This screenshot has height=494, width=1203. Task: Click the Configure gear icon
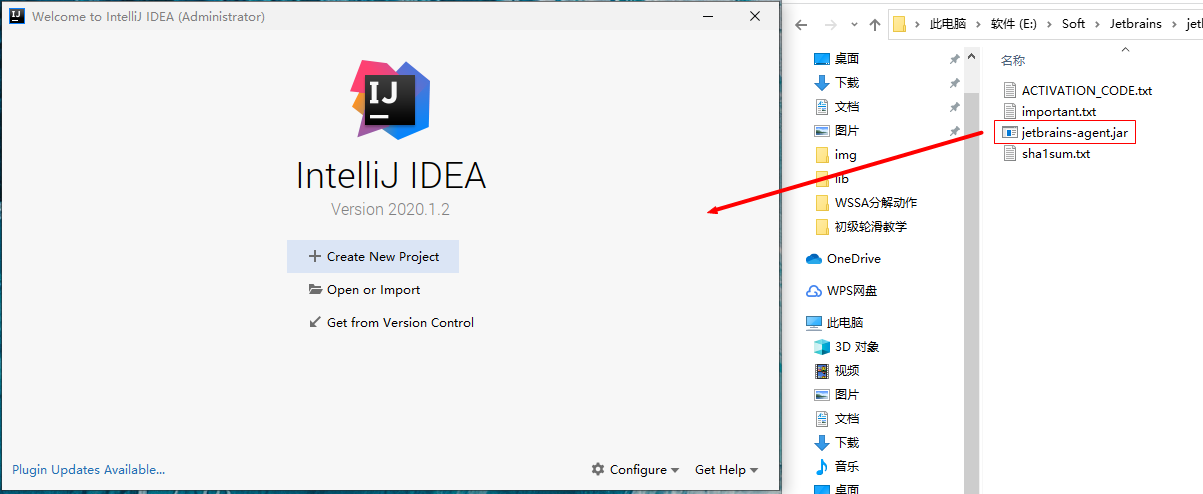[x=598, y=469]
